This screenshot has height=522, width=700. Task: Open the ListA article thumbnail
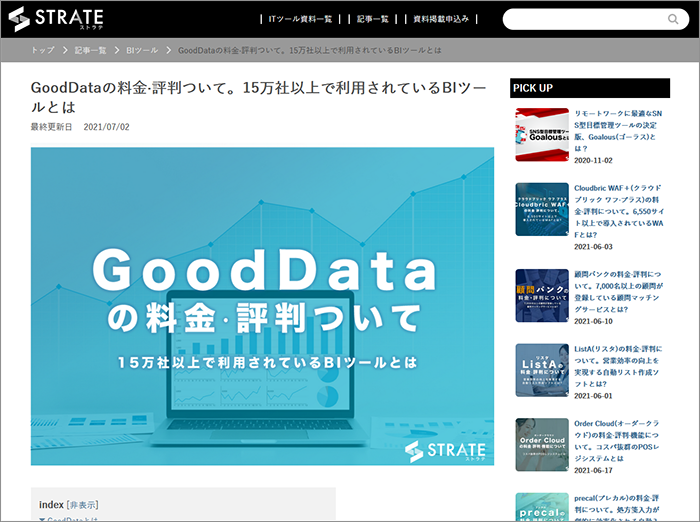click(542, 370)
